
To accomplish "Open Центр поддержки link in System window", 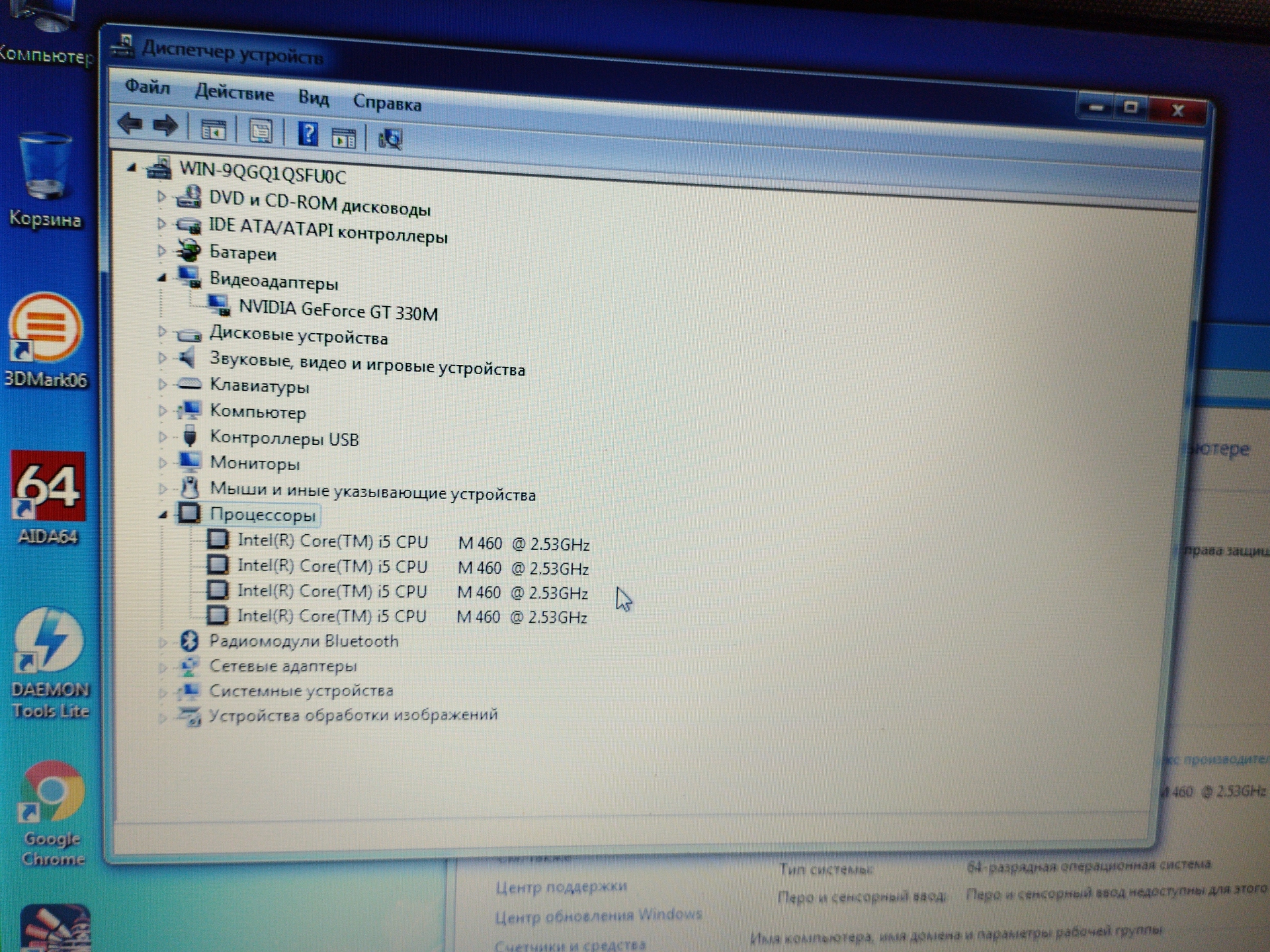I will click(x=561, y=886).
